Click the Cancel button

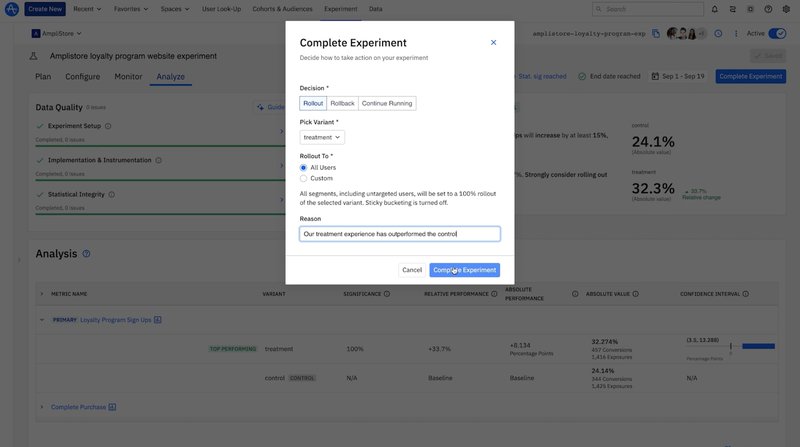pos(411,270)
